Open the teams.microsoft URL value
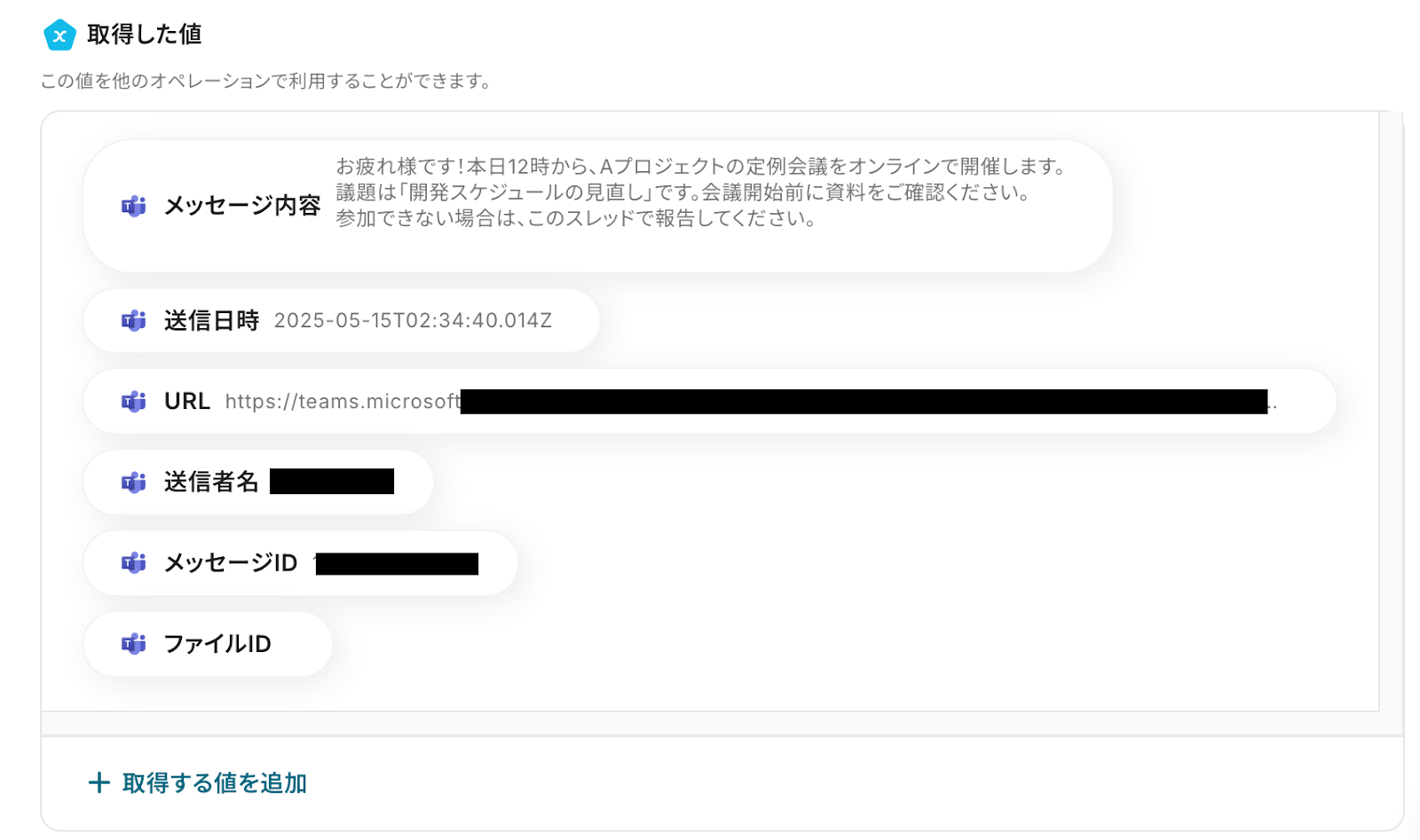This screenshot has width=1420, height=840. click(750, 402)
